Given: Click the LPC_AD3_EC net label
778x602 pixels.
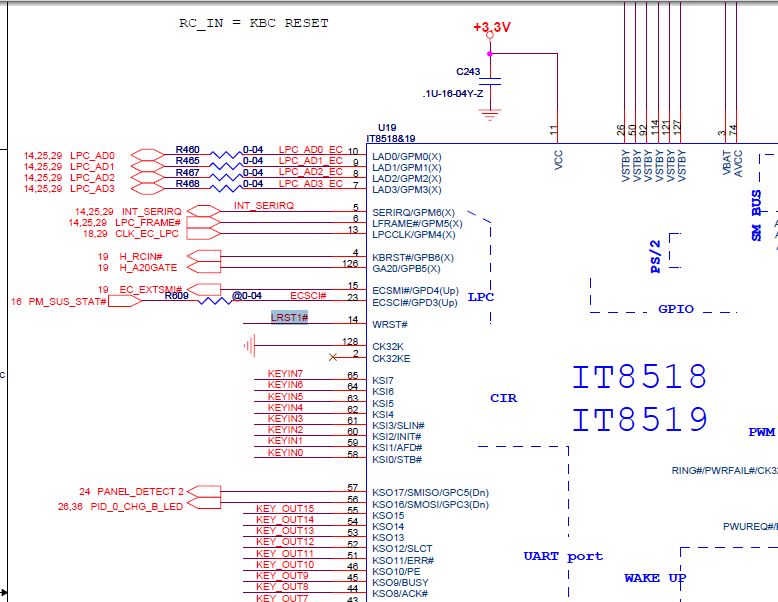Looking at the screenshot, I should click(311, 184).
